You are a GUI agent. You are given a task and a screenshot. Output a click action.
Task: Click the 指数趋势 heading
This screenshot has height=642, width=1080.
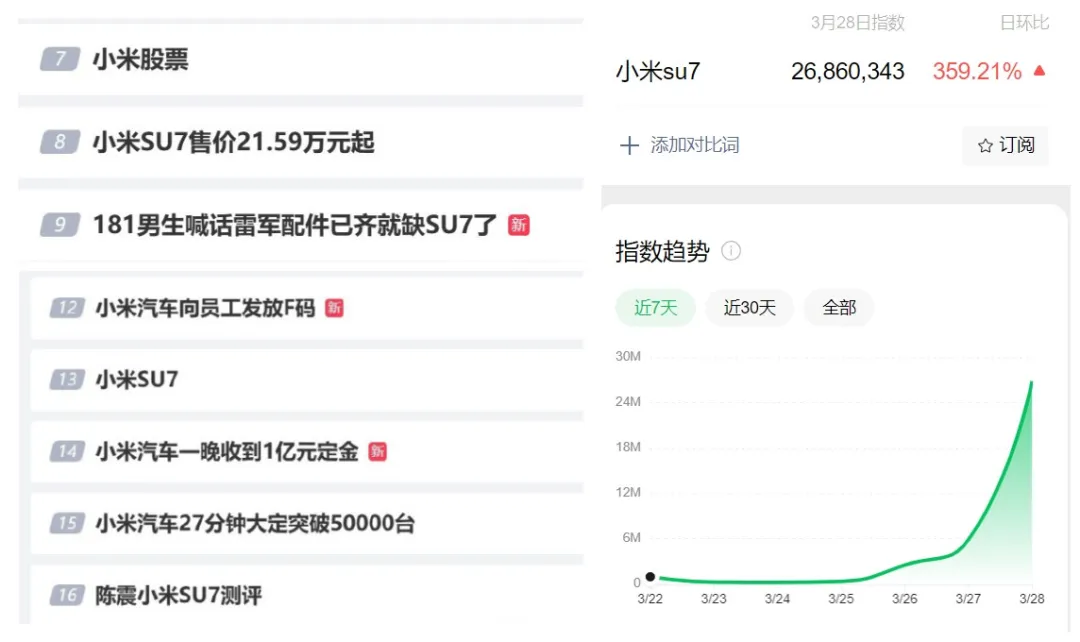coord(662,251)
